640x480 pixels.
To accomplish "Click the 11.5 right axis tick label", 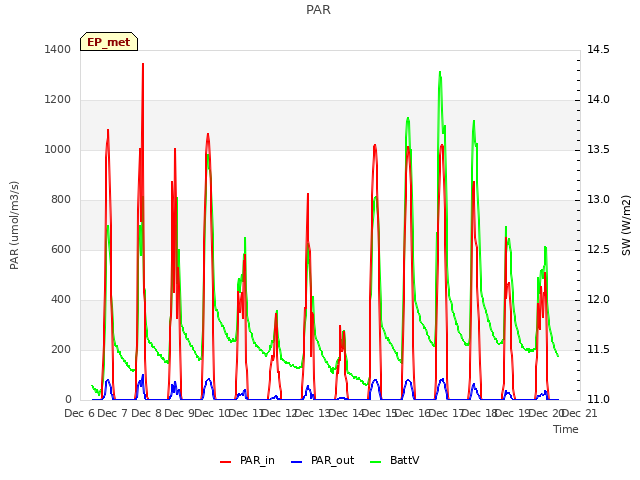I will (598, 349).
